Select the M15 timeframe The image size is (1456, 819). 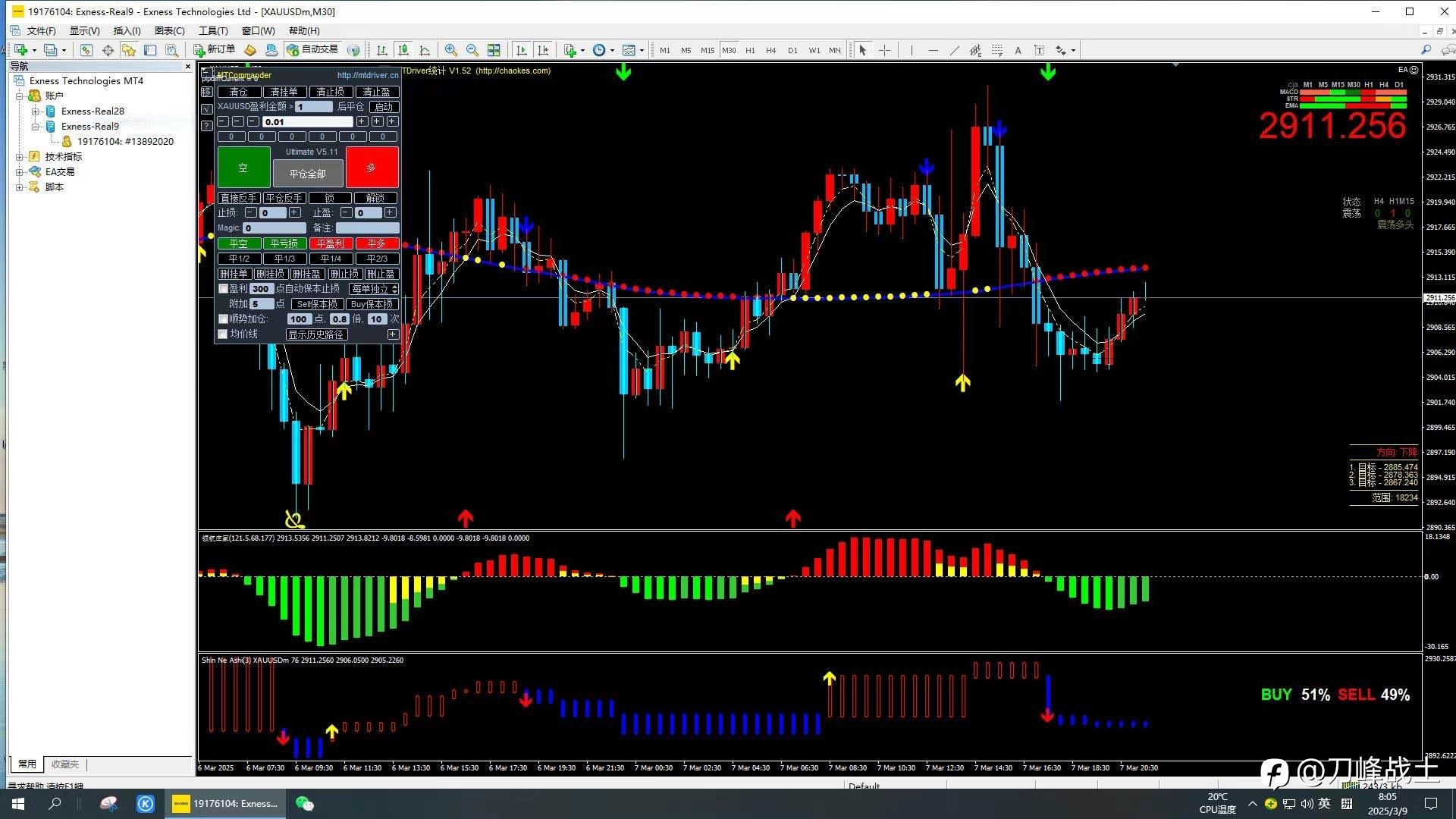pyautogui.click(x=708, y=50)
